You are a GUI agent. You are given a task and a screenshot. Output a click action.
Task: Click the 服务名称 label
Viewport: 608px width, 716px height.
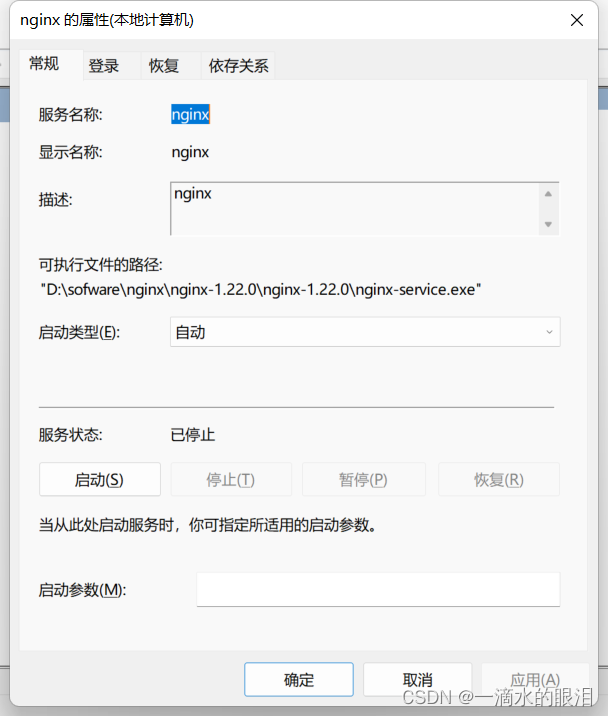tap(70, 114)
